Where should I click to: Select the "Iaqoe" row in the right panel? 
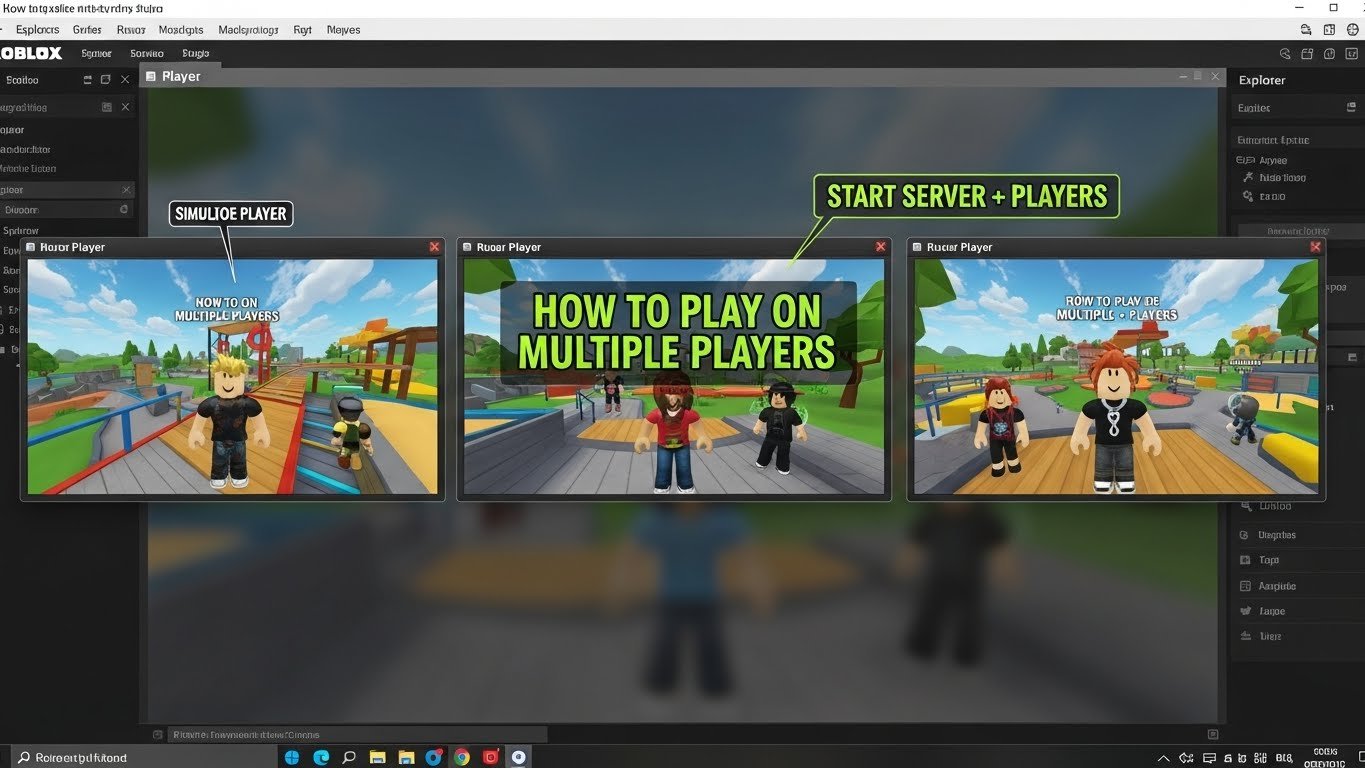point(1297,611)
